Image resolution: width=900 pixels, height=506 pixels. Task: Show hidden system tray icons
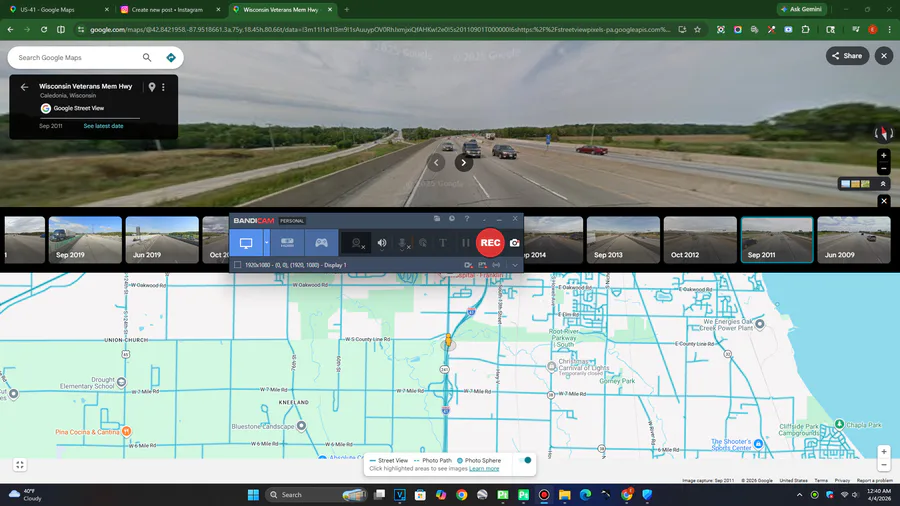(800, 495)
